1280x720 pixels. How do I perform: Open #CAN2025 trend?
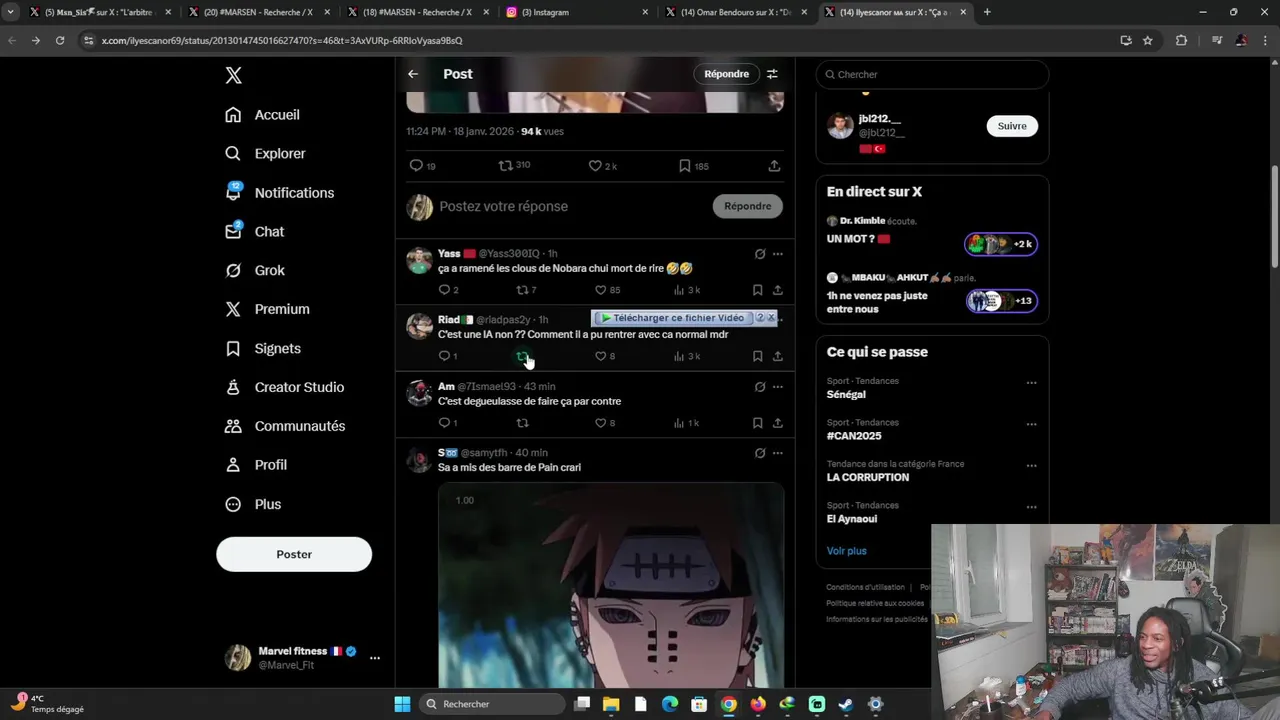pyautogui.click(x=854, y=436)
